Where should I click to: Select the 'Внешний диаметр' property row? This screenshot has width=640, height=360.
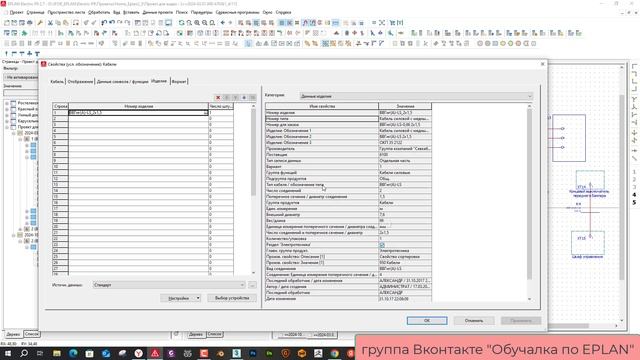pyautogui.click(x=348, y=215)
